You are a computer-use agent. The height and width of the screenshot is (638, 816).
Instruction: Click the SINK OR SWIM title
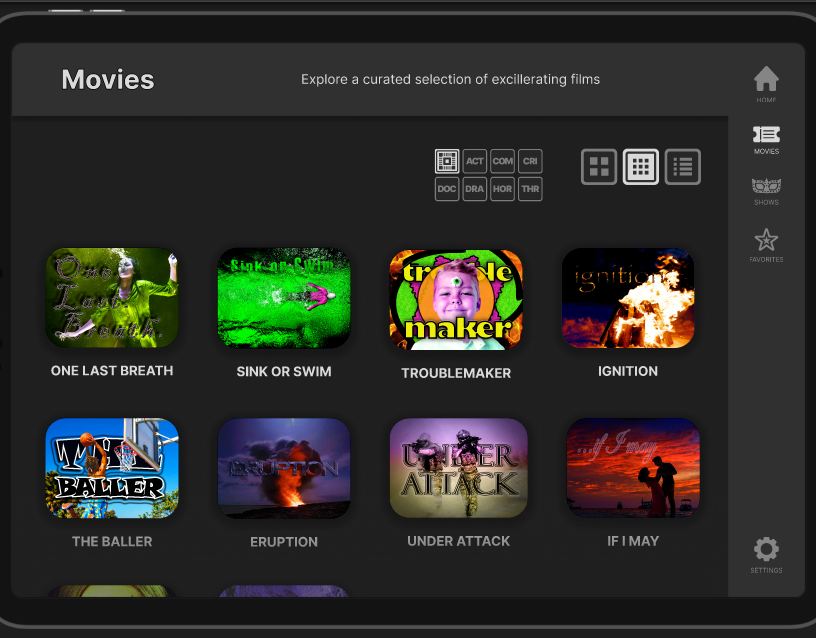[x=284, y=372]
